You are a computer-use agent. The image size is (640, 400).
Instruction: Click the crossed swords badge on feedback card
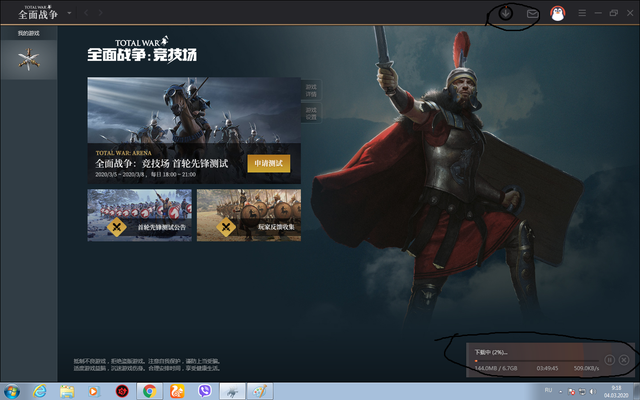point(226,227)
